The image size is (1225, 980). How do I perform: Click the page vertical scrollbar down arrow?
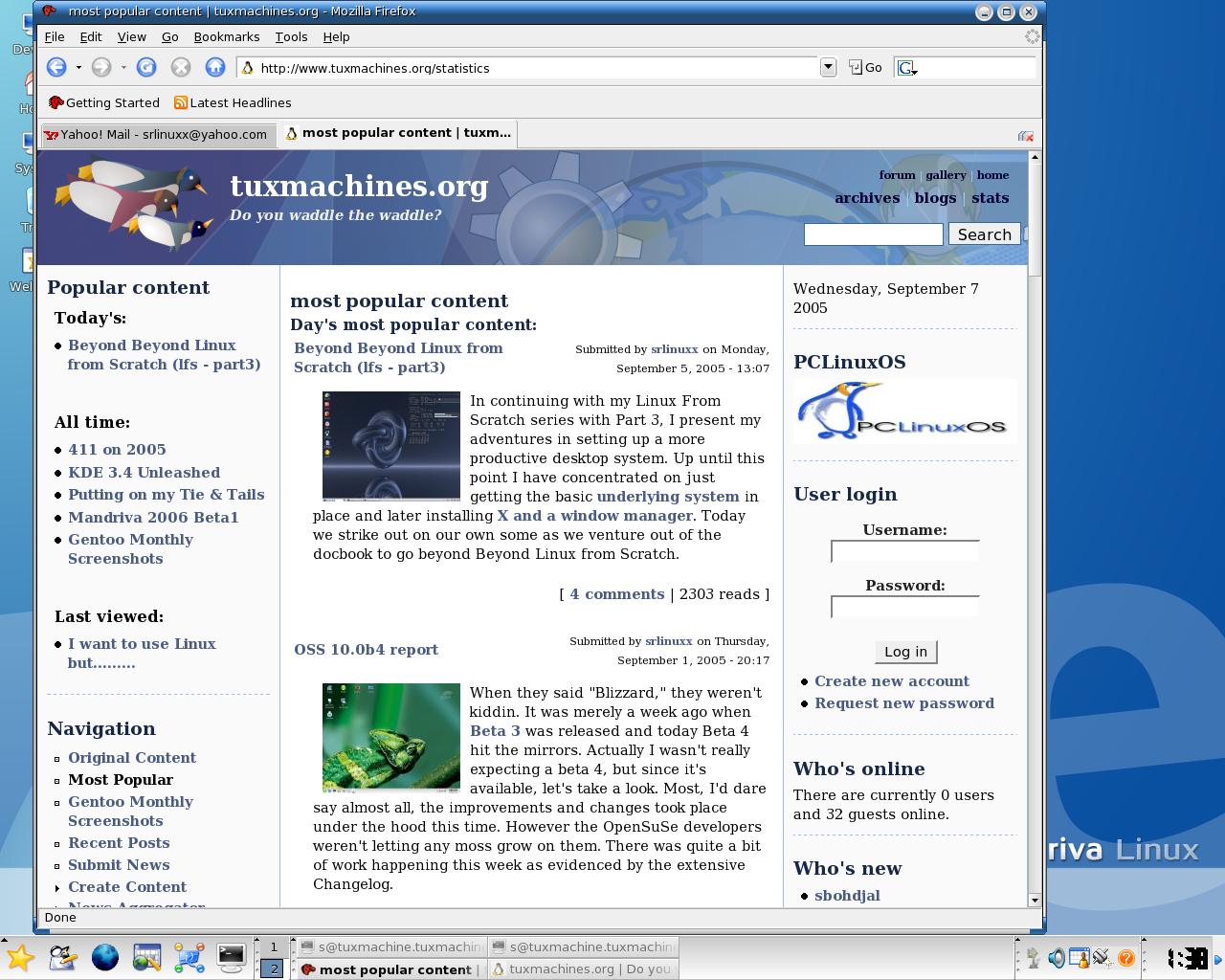point(1035,900)
